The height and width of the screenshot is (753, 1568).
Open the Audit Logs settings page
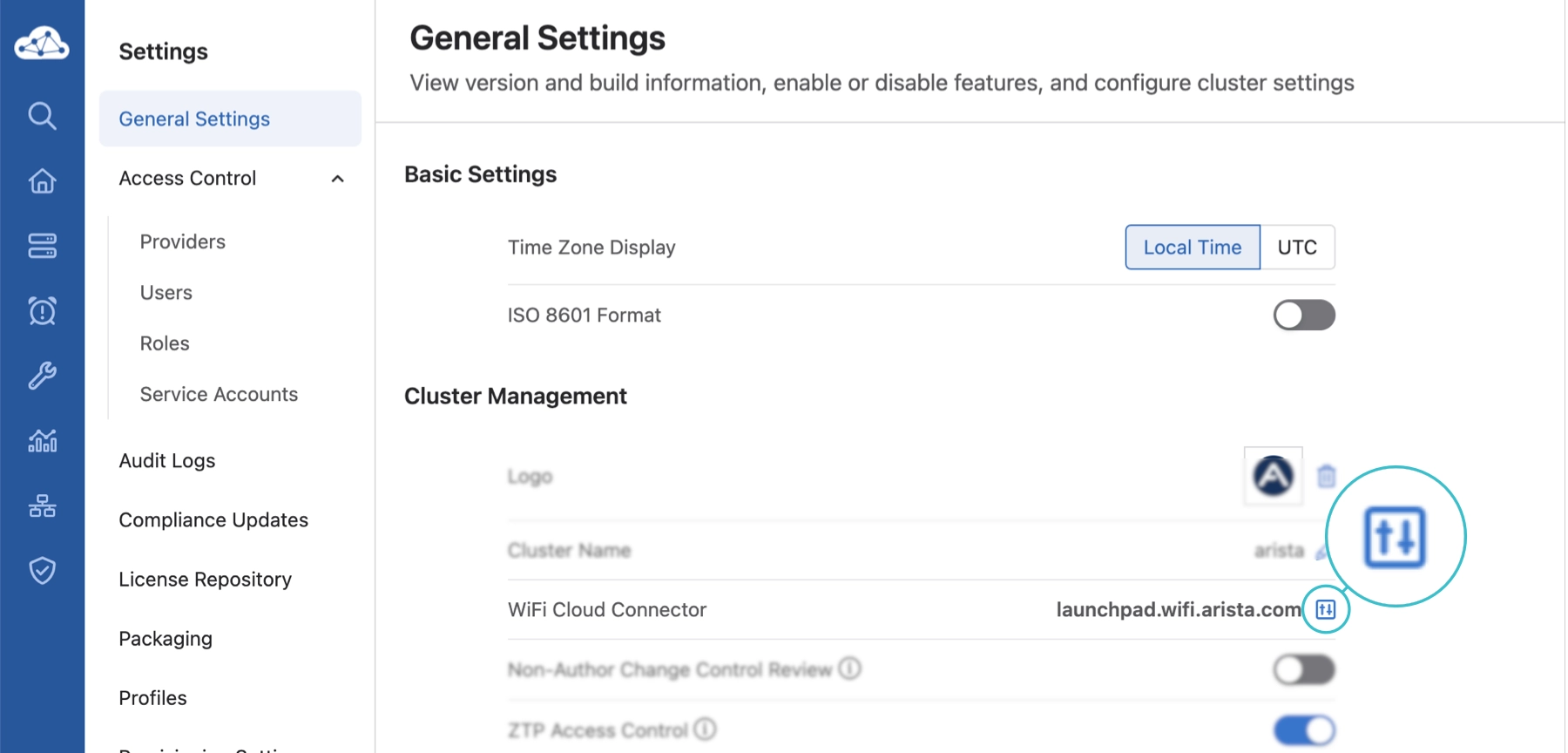167,461
